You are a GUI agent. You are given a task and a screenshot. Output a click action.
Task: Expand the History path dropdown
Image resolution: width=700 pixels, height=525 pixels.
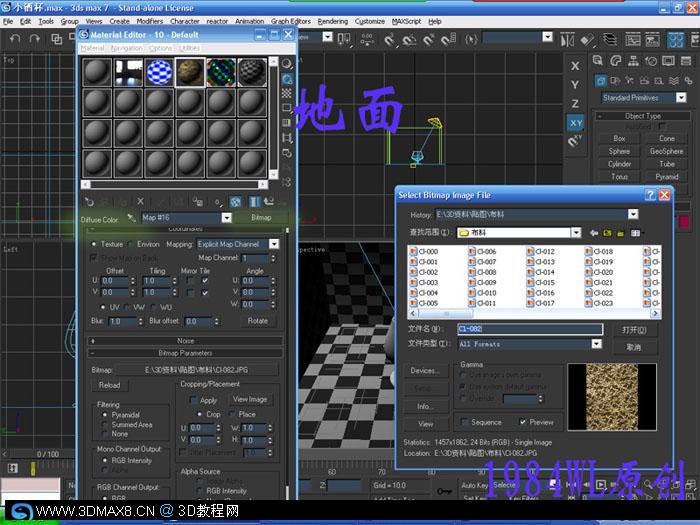point(633,214)
